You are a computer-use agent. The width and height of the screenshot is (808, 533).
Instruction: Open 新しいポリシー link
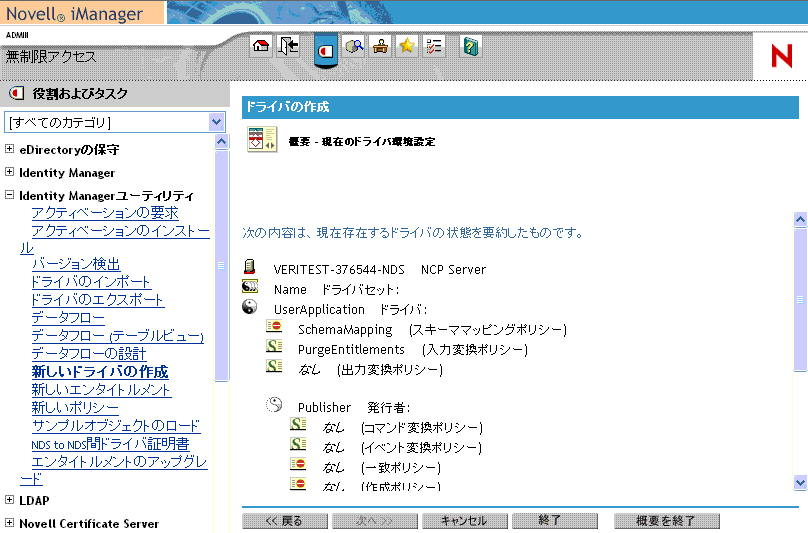[x=75, y=408]
